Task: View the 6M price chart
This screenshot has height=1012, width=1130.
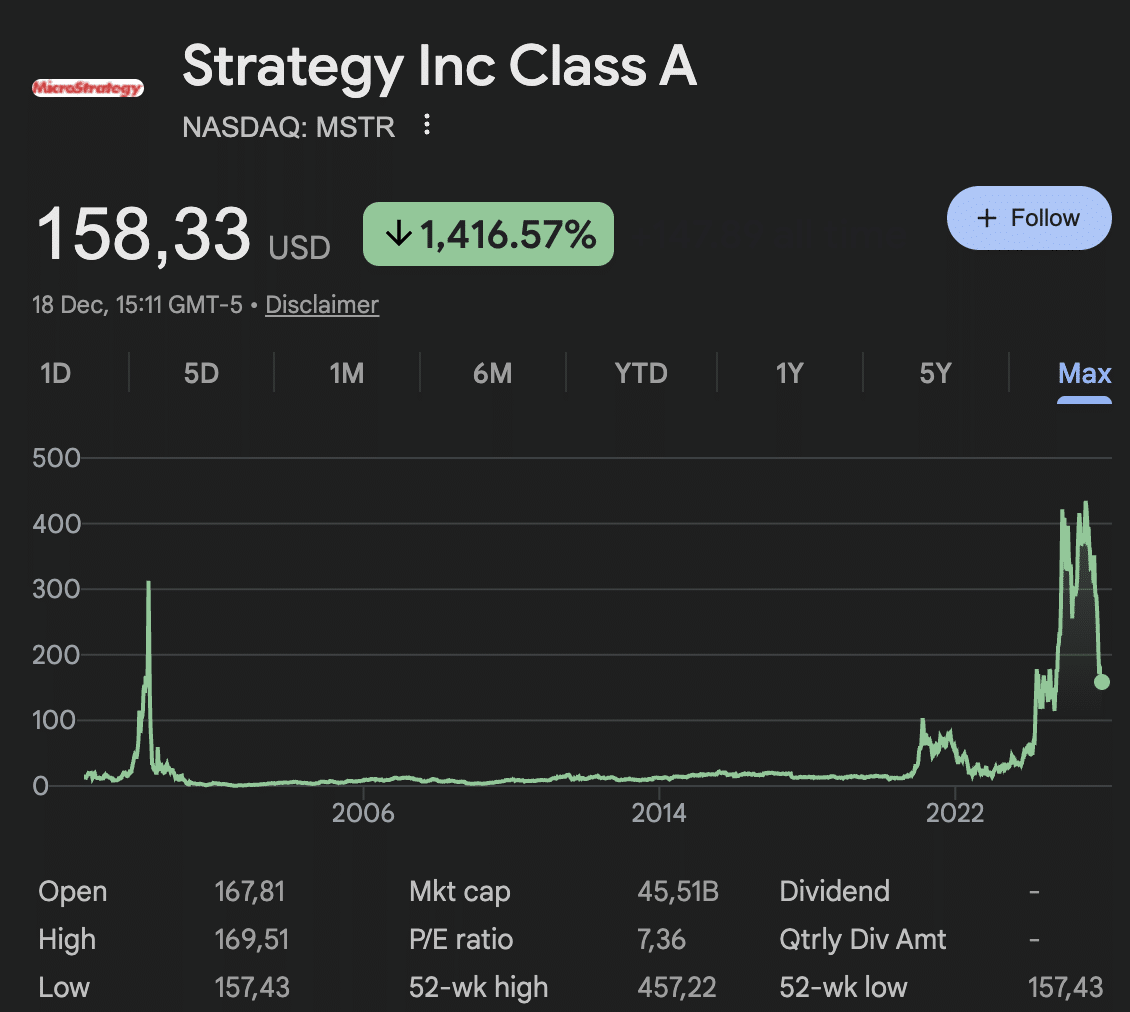Action: pos(492,373)
